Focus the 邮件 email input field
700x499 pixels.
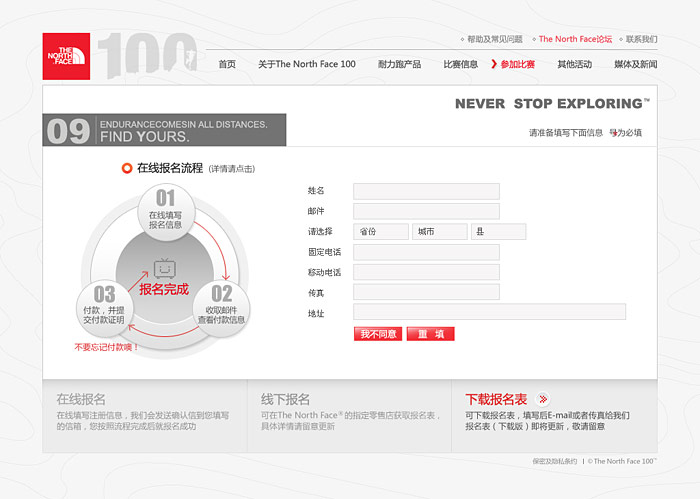pyautogui.click(x=426, y=211)
